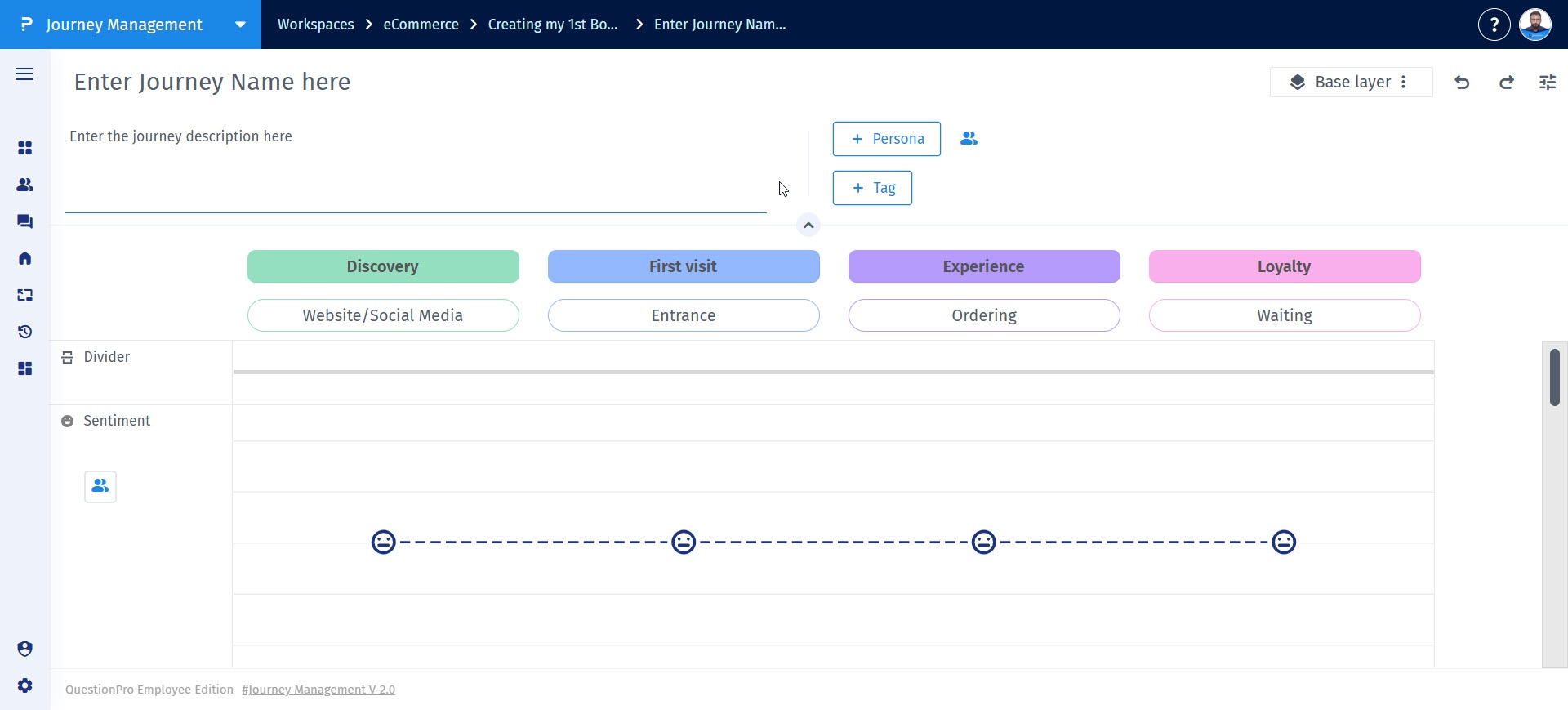Click the persona icon in Sentiment row
Viewport: 1568px width, 710px height.
tap(100, 486)
